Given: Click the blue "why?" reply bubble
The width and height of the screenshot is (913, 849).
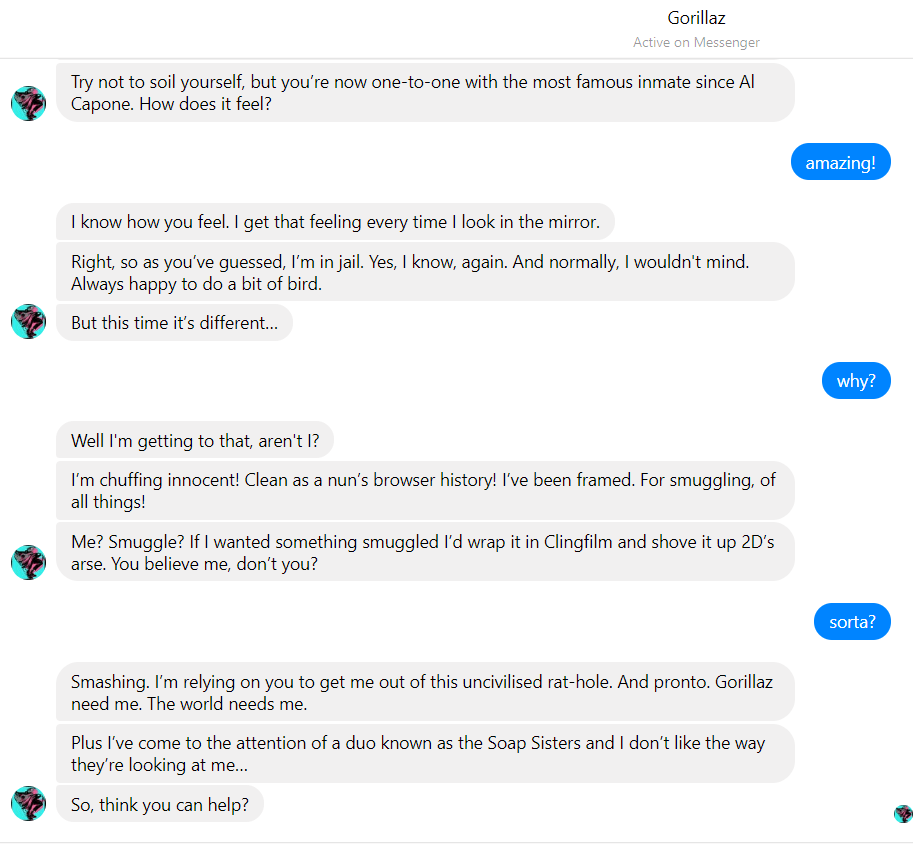Looking at the screenshot, I should [856, 381].
